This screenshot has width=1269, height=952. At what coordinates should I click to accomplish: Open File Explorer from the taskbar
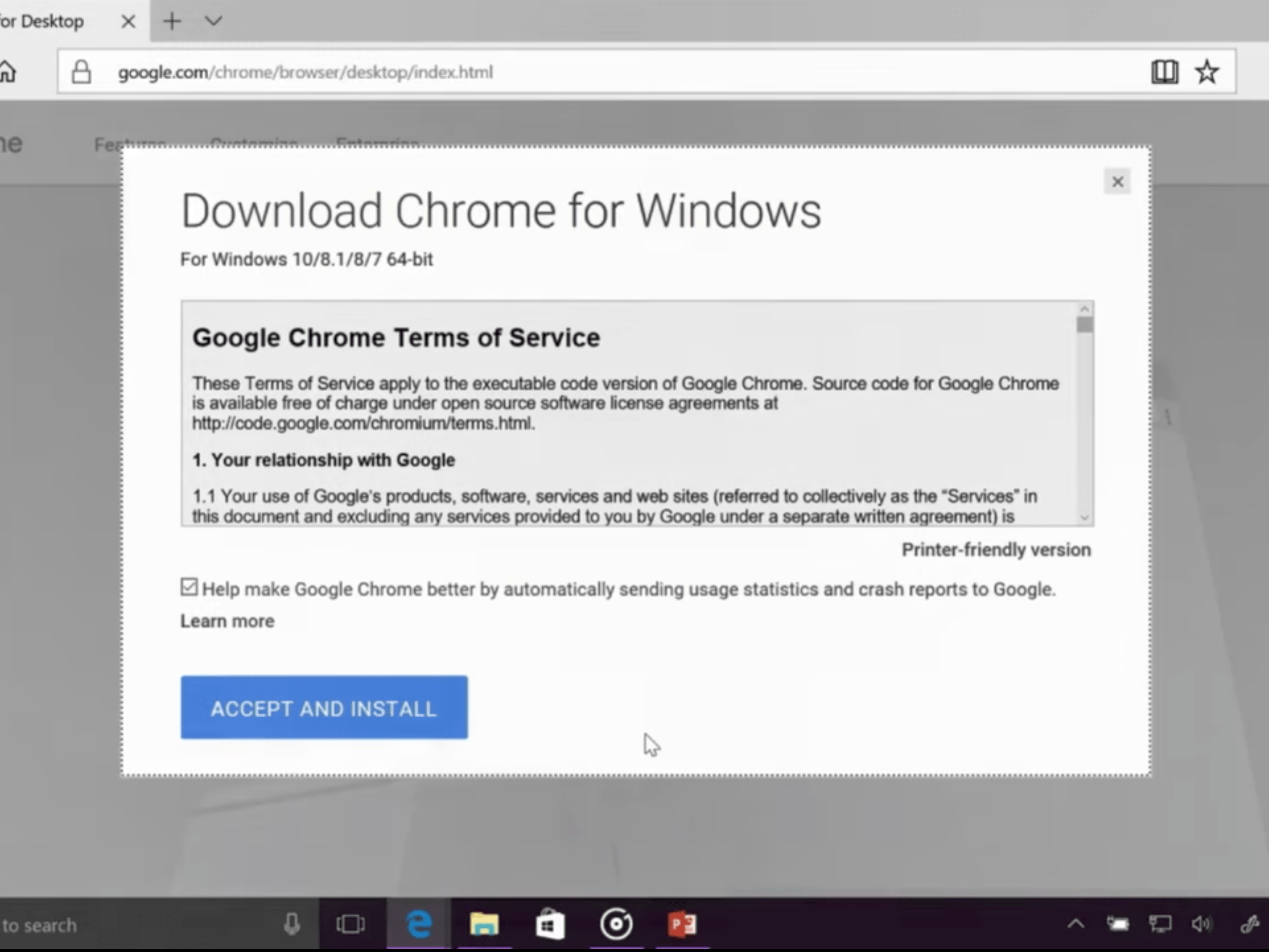click(x=484, y=924)
